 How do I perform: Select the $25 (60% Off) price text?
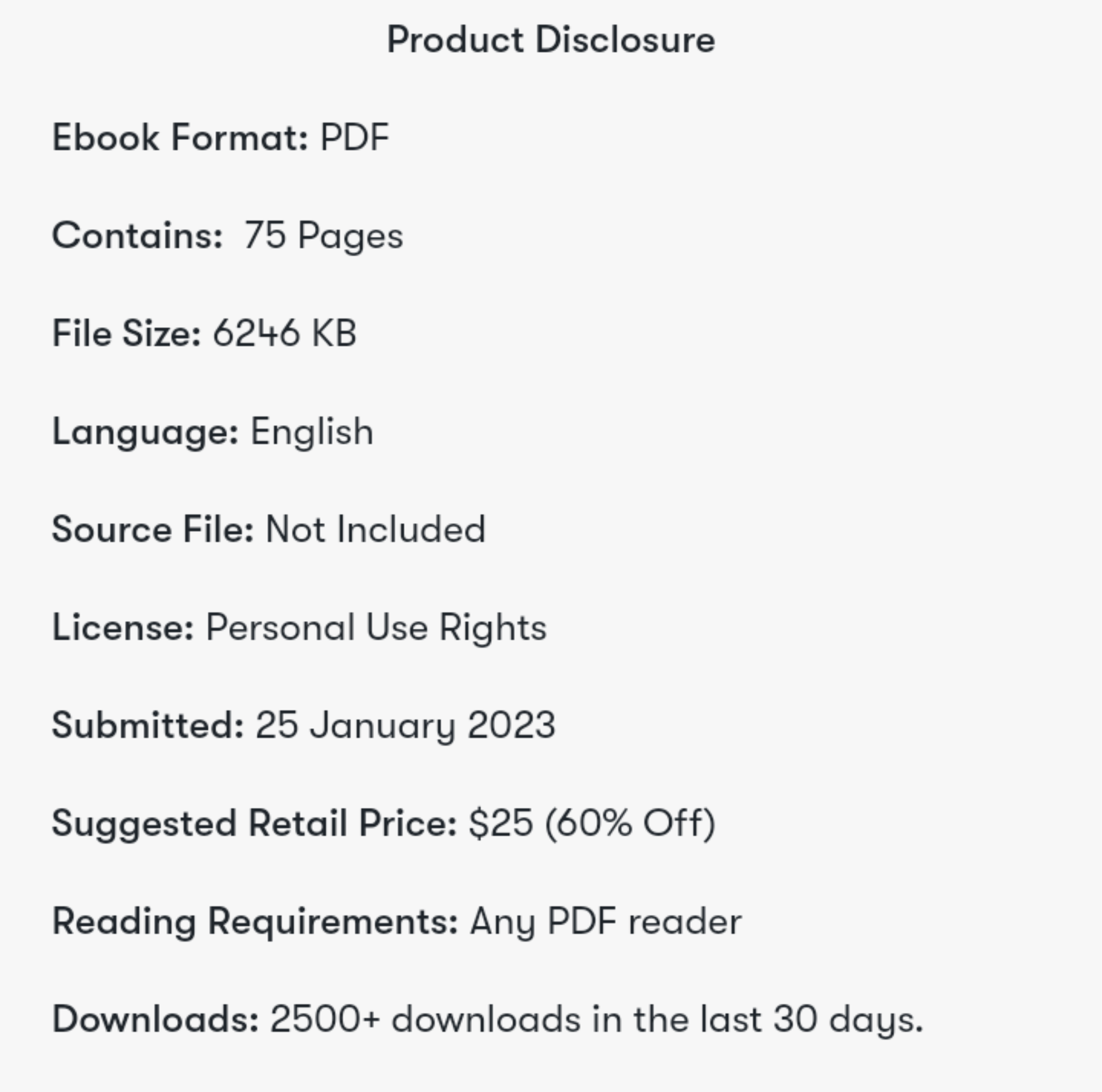(x=591, y=824)
